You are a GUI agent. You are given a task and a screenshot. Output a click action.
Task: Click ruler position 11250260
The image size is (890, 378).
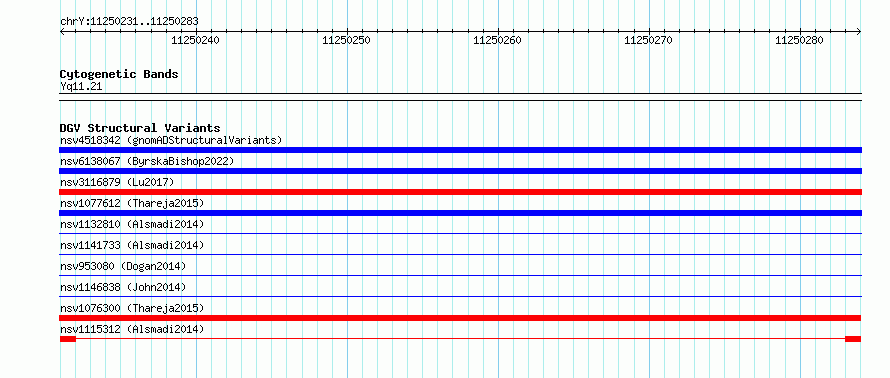click(x=497, y=40)
